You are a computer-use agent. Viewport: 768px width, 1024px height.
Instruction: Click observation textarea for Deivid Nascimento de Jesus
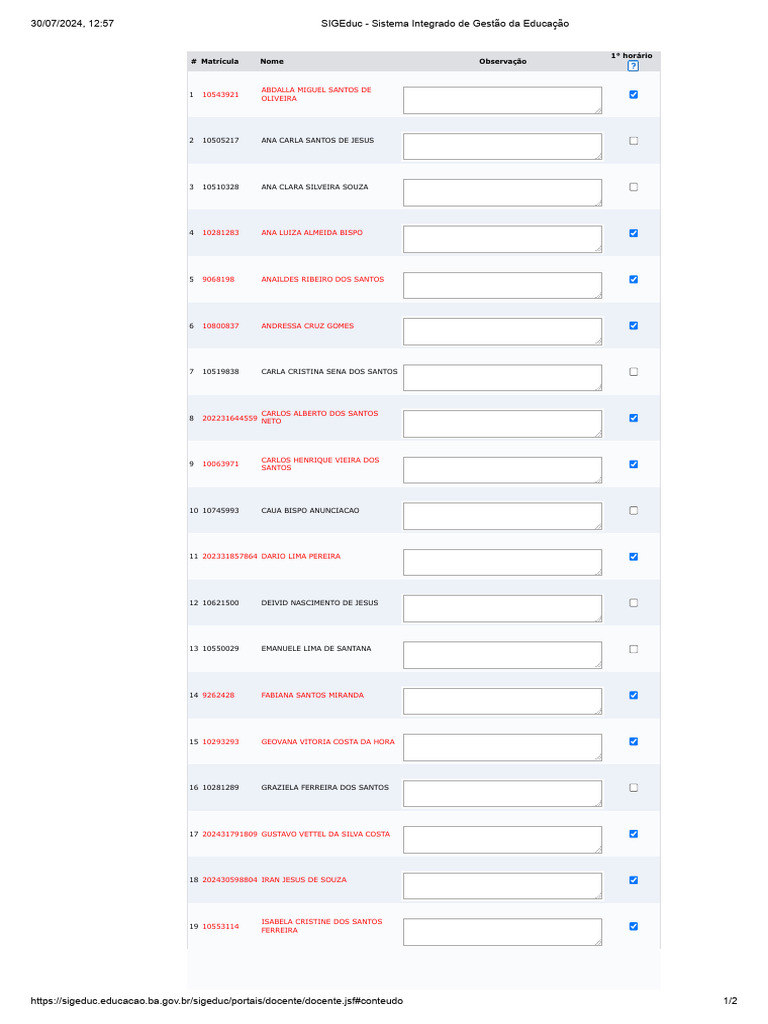(x=502, y=608)
